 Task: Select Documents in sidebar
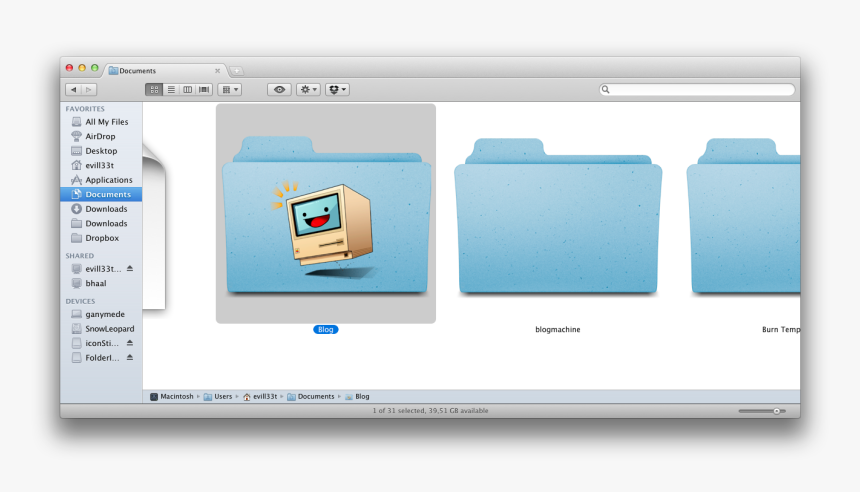(101, 194)
